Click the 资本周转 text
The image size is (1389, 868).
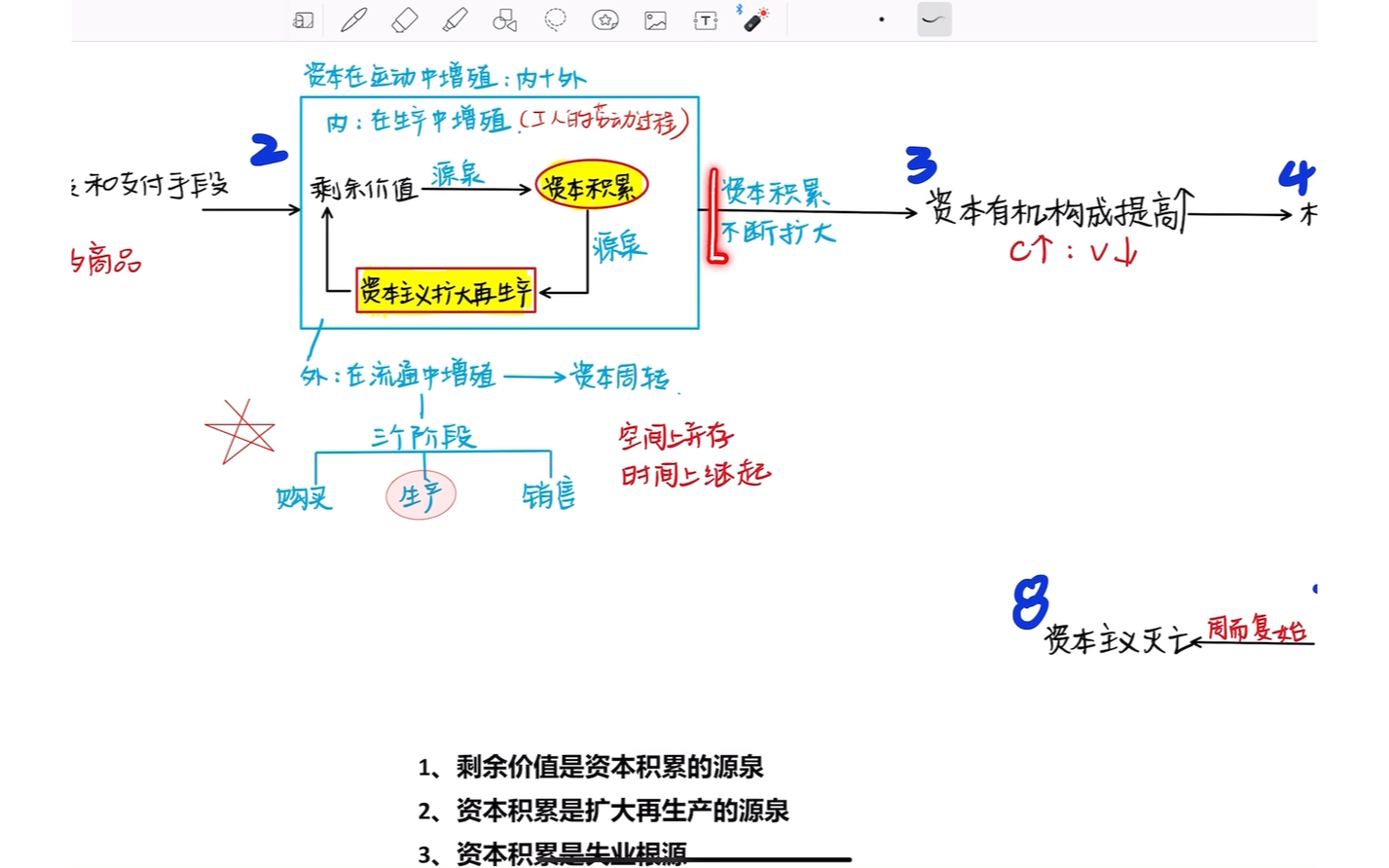620,376
